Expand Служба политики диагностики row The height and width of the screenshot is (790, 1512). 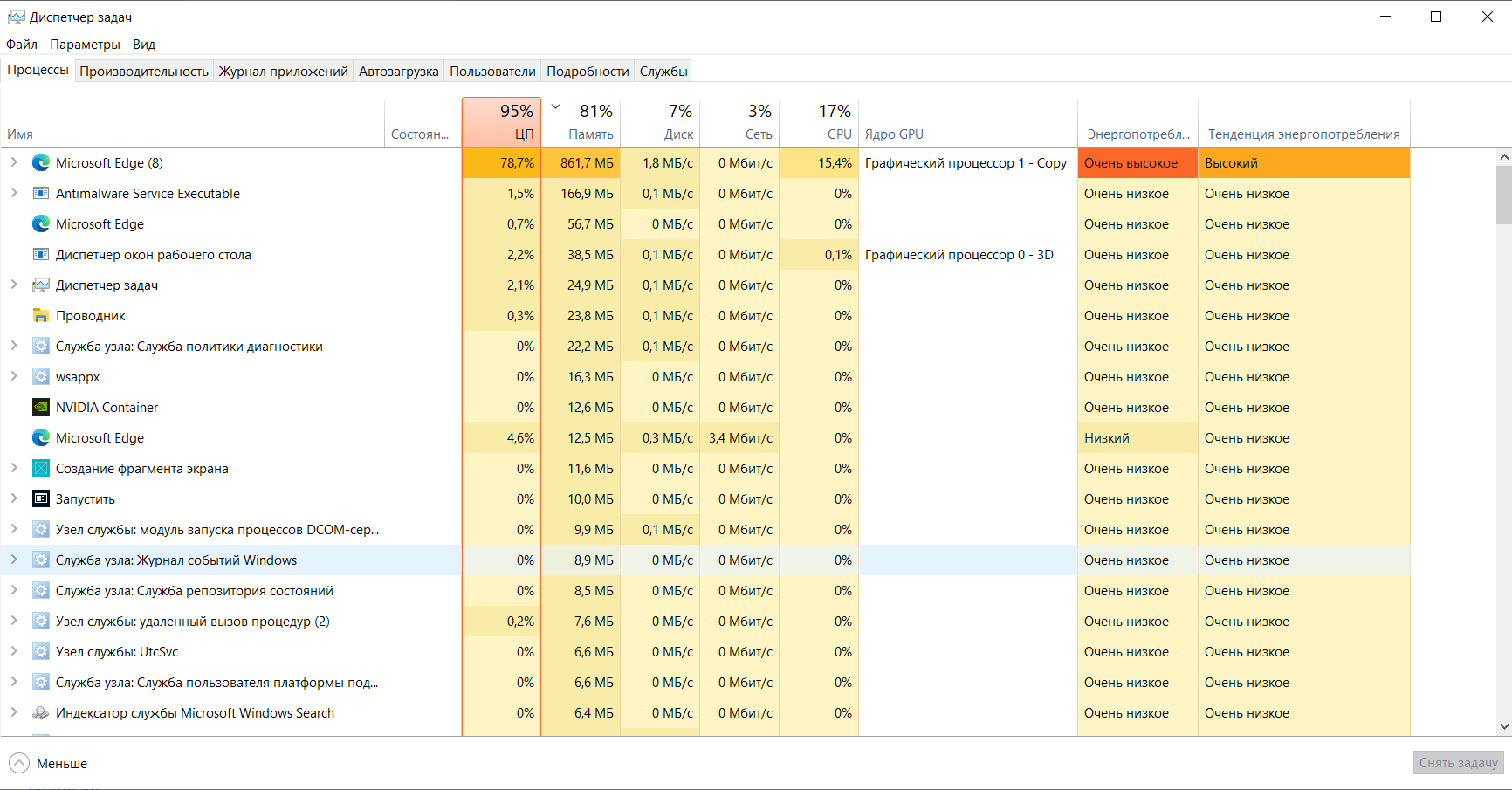[14, 346]
